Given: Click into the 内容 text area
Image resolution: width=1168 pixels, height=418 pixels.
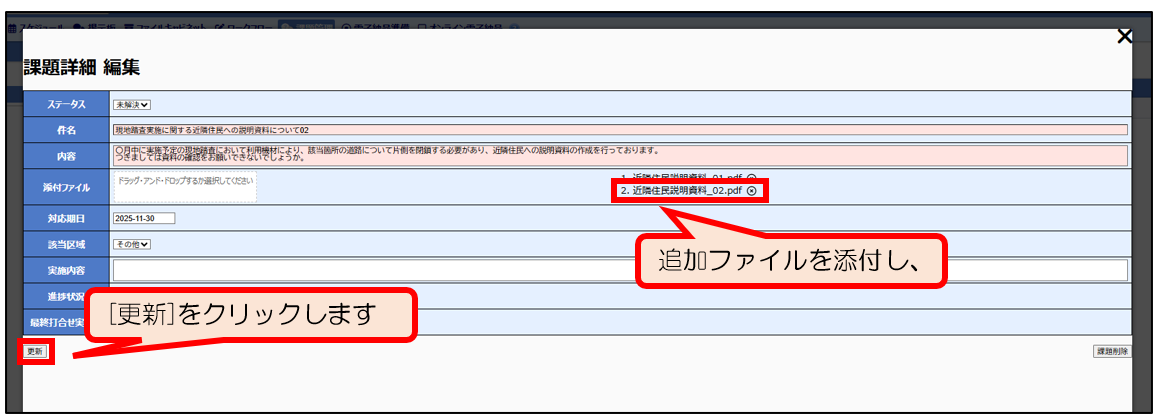Looking at the screenshot, I should coord(619,155).
